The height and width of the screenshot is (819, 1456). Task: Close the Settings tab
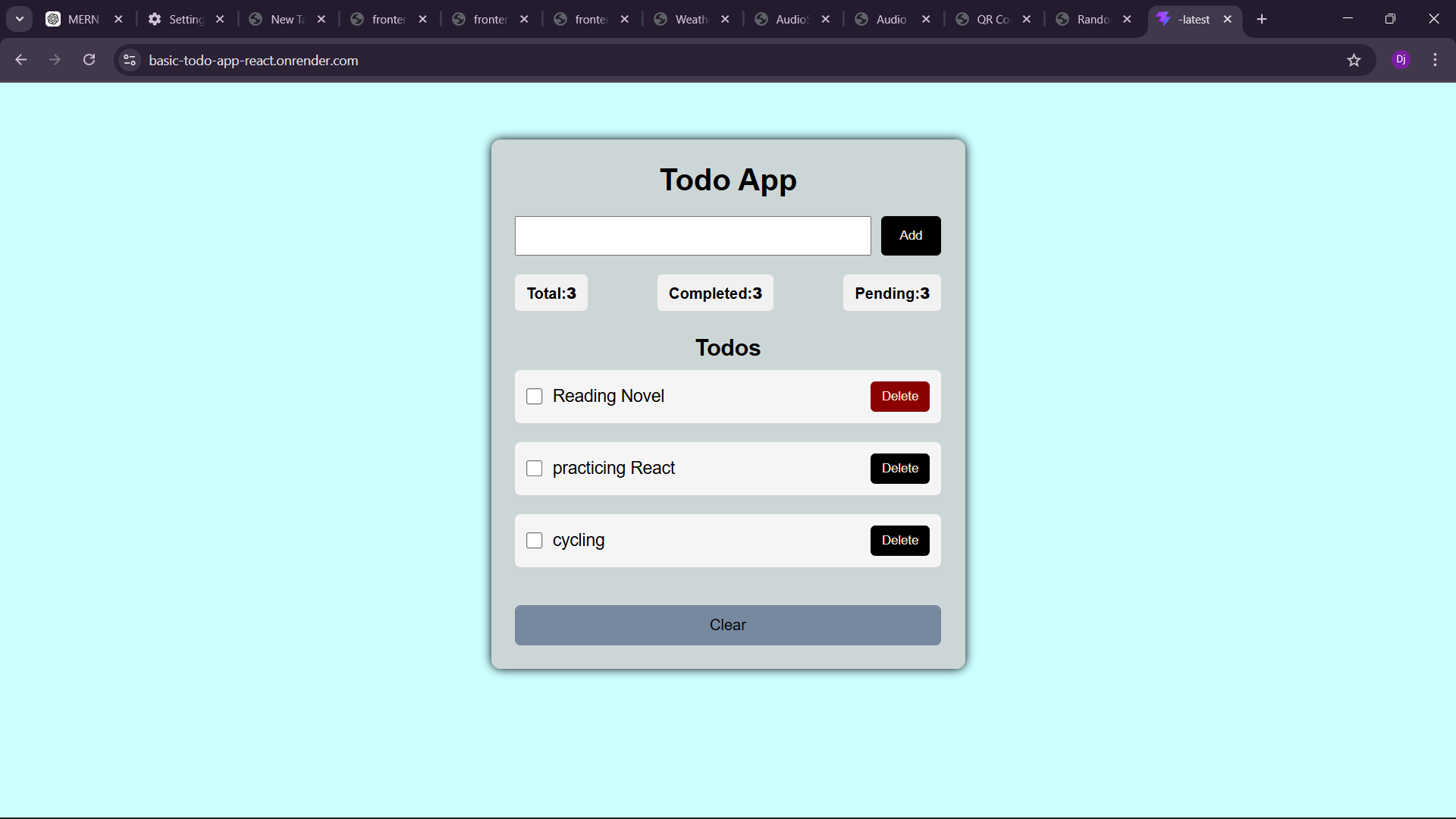[220, 20]
